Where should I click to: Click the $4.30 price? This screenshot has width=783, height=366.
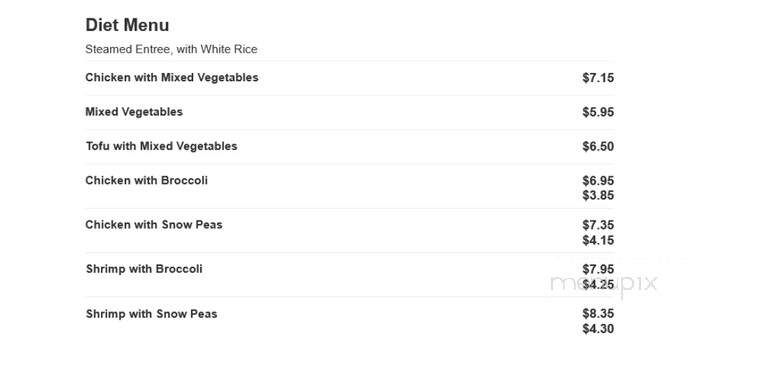coord(598,329)
